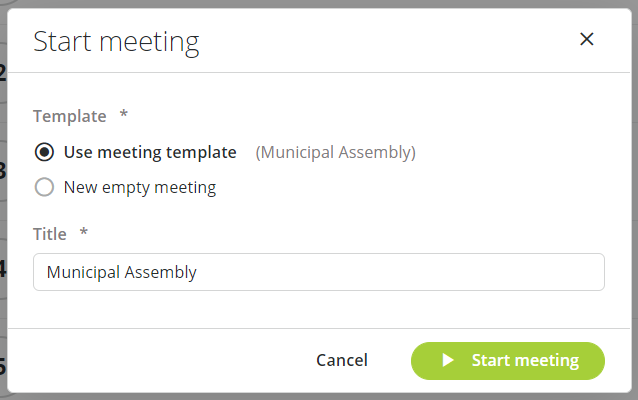Click the "Title" field label
638x400 pixels.
pos(50,234)
